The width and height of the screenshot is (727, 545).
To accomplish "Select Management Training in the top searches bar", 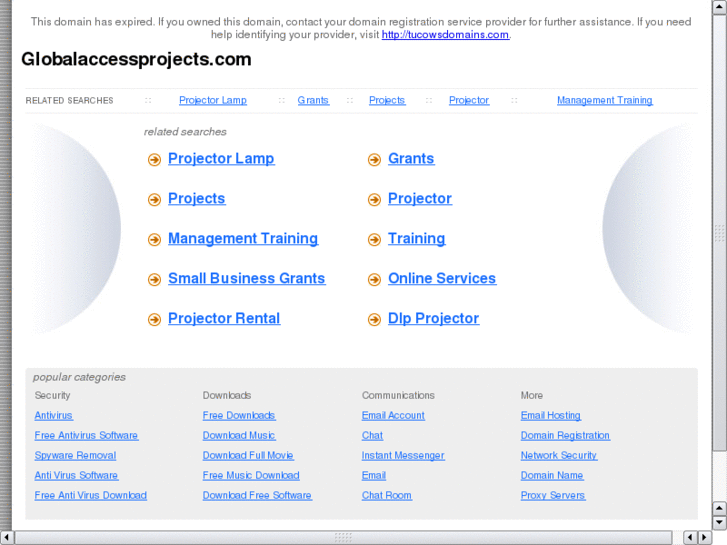I will coord(604,101).
